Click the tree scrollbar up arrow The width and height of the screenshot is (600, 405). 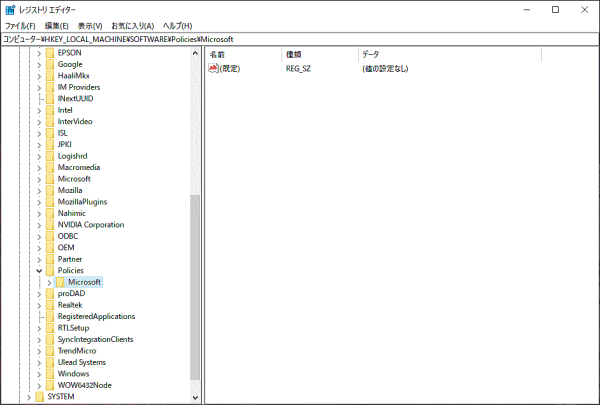click(195, 53)
